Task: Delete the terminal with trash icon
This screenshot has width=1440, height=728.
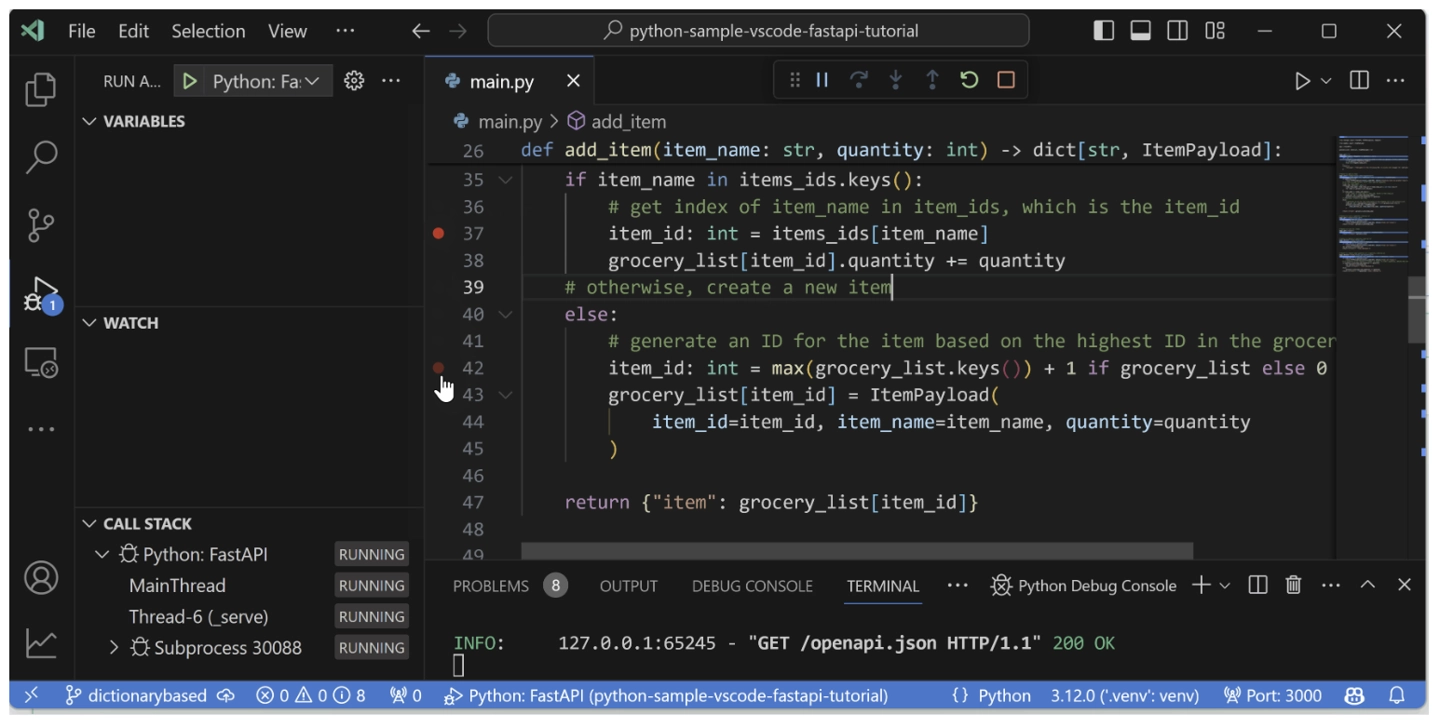Action: tap(1293, 585)
